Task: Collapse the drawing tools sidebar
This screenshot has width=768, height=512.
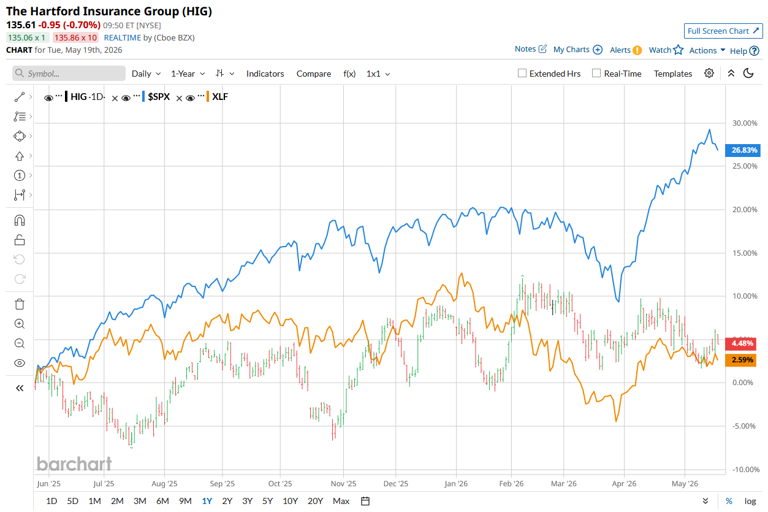Action: coord(20,388)
